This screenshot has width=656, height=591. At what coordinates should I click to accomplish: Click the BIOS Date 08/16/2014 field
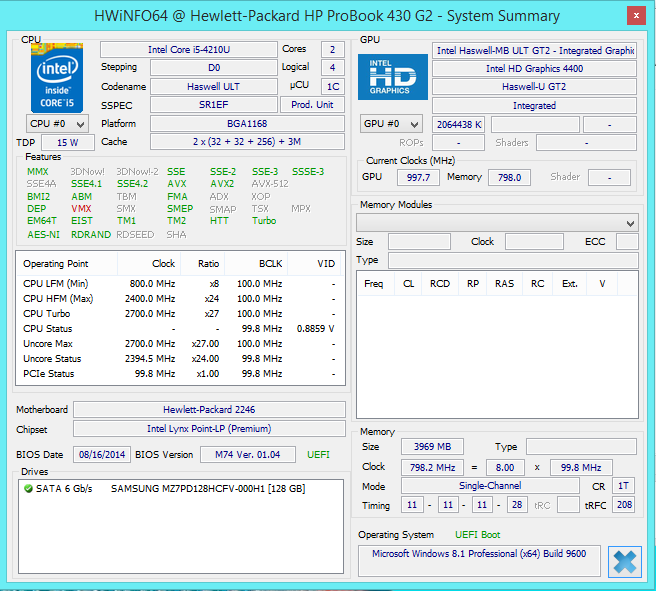click(x=102, y=455)
